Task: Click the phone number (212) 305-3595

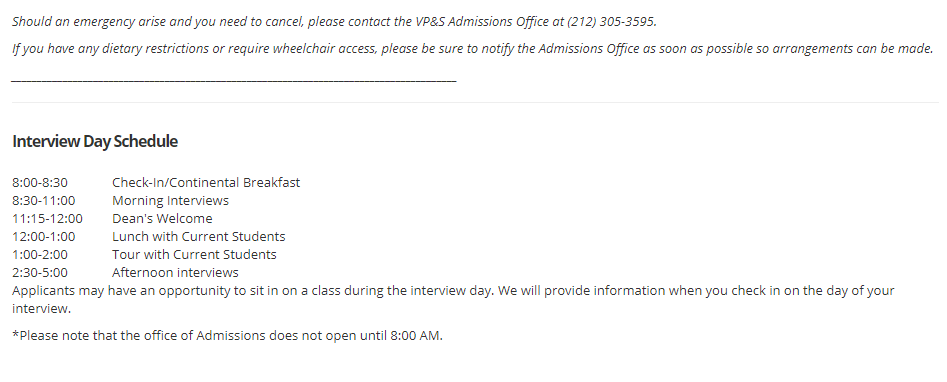Action: (x=611, y=22)
